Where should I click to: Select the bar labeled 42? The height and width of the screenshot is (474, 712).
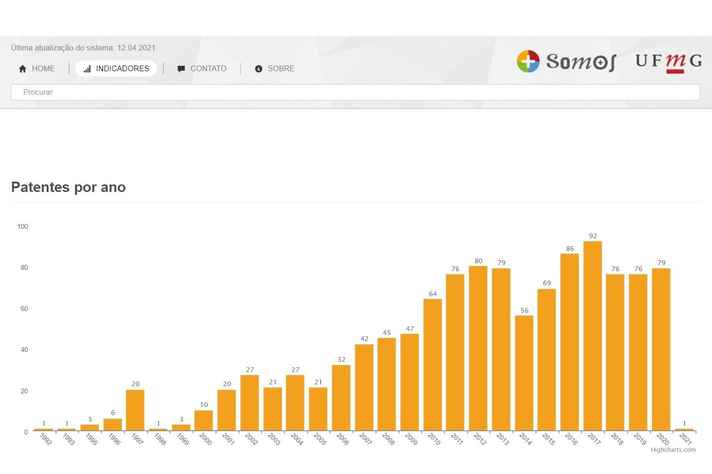tap(364, 387)
